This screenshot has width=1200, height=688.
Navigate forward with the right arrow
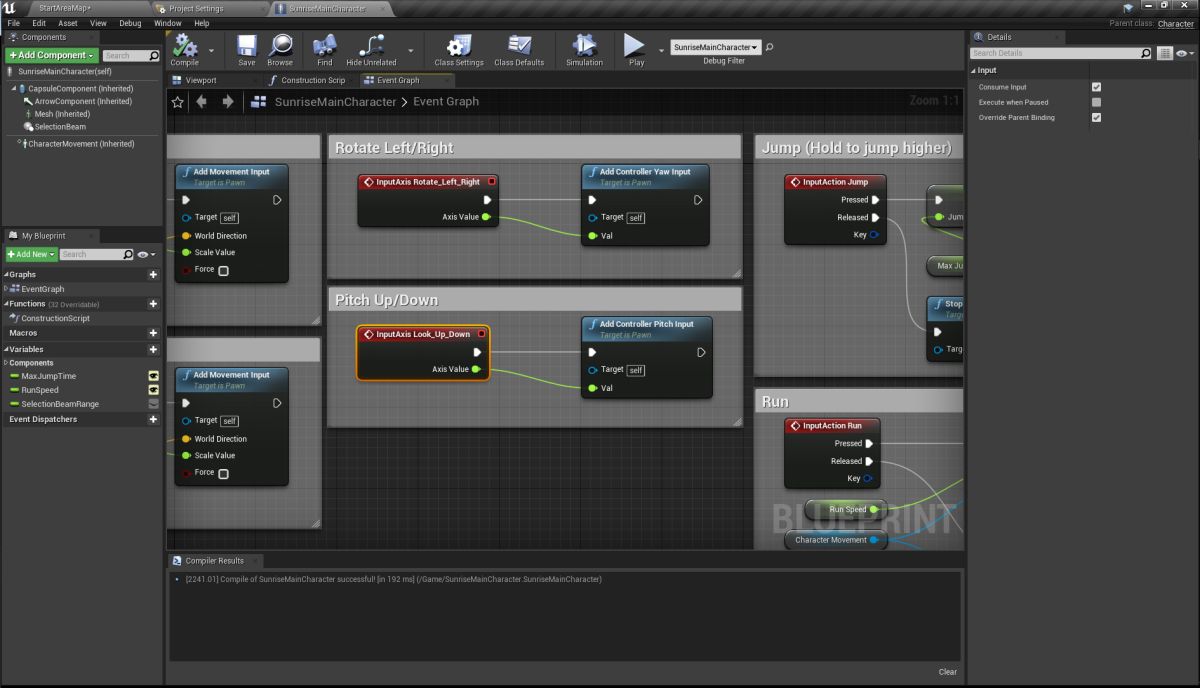click(228, 102)
